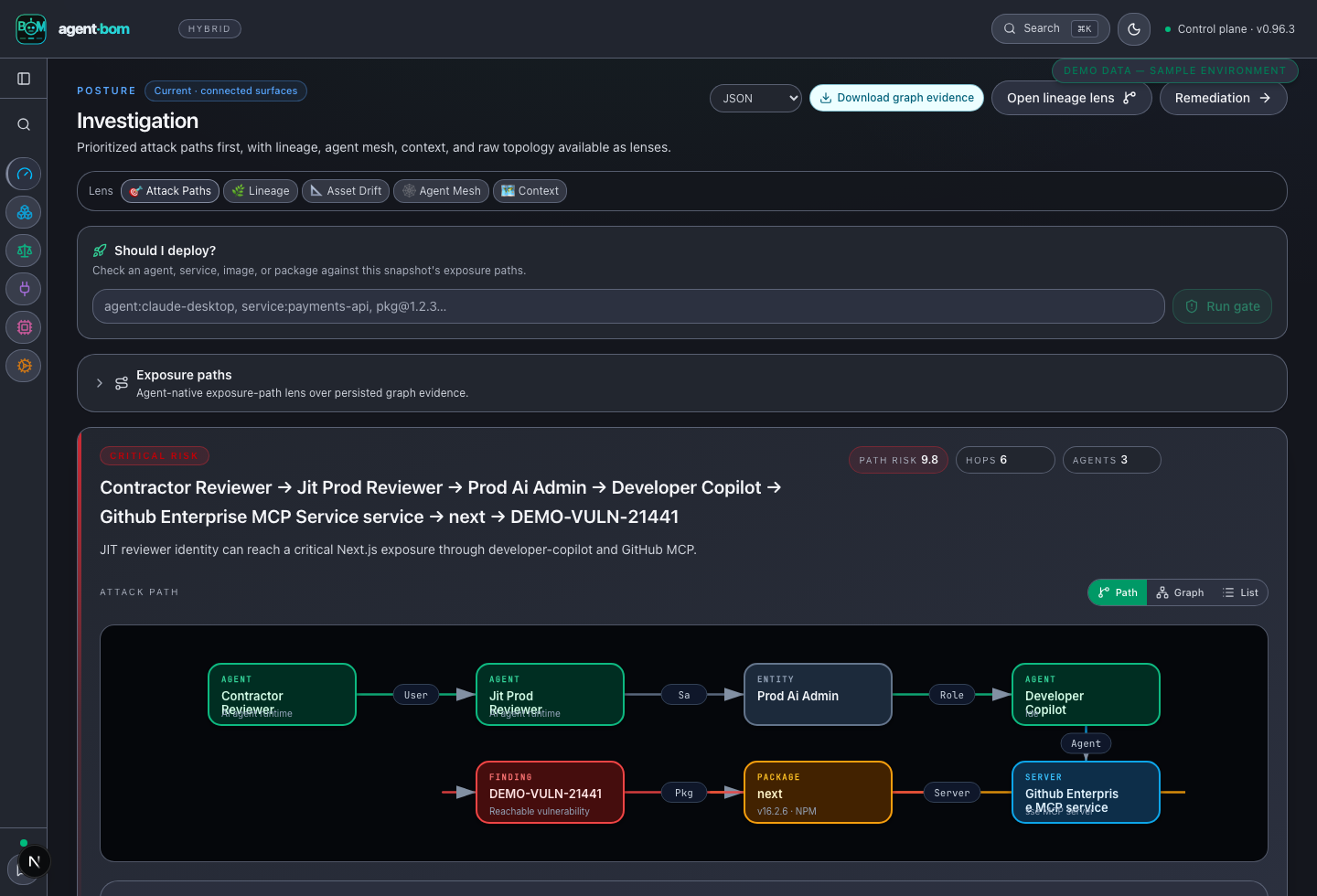The width and height of the screenshot is (1317, 896).
Task: Toggle the sidebar panel icon
Action: coord(24,79)
